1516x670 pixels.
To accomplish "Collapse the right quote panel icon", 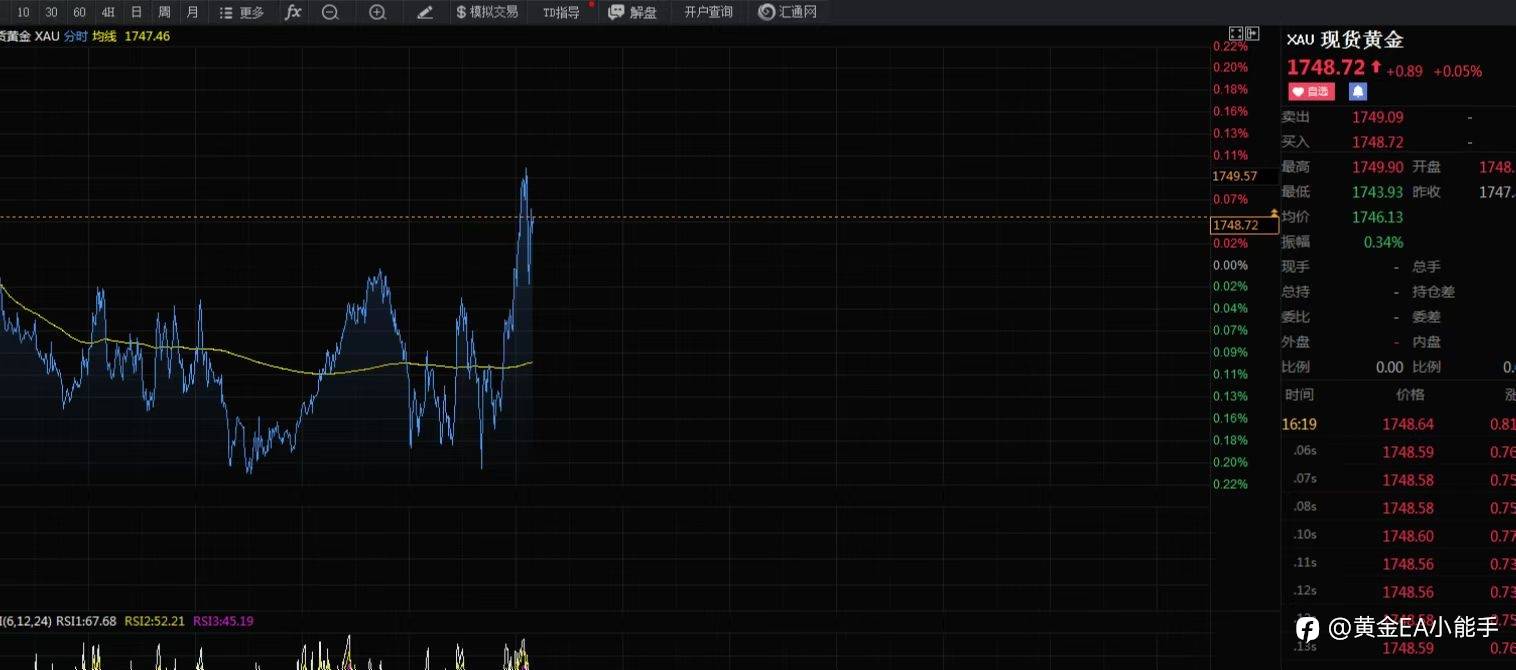I will (1253, 34).
